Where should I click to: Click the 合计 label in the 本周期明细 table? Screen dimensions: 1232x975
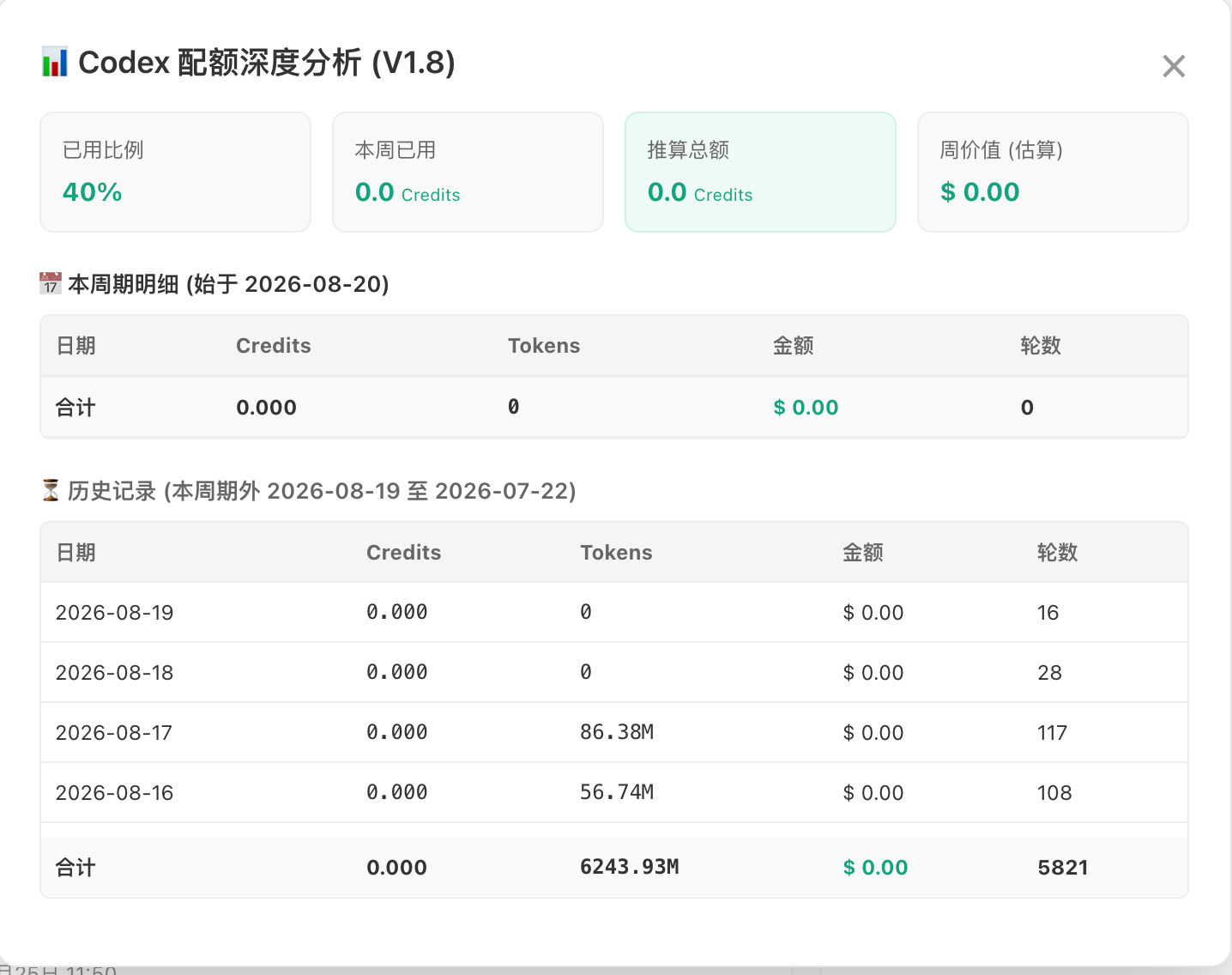pos(75,408)
